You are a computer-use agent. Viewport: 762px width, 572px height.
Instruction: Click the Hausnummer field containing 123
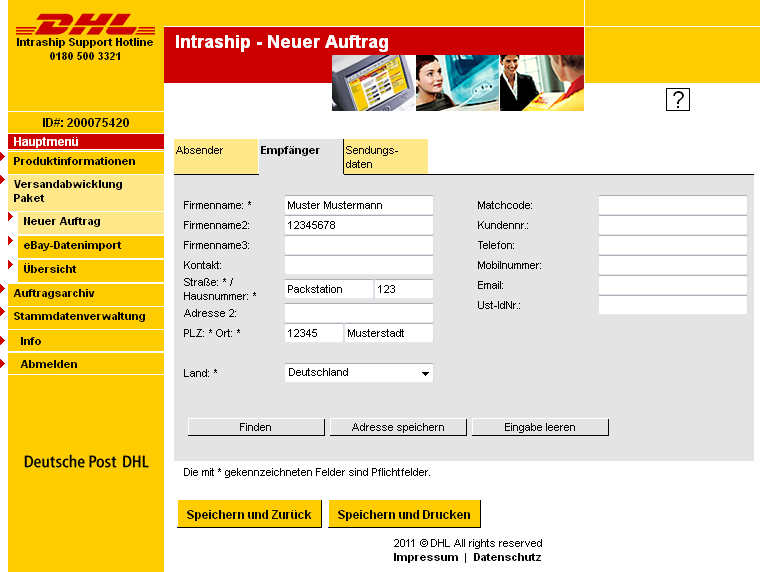point(403,289)
